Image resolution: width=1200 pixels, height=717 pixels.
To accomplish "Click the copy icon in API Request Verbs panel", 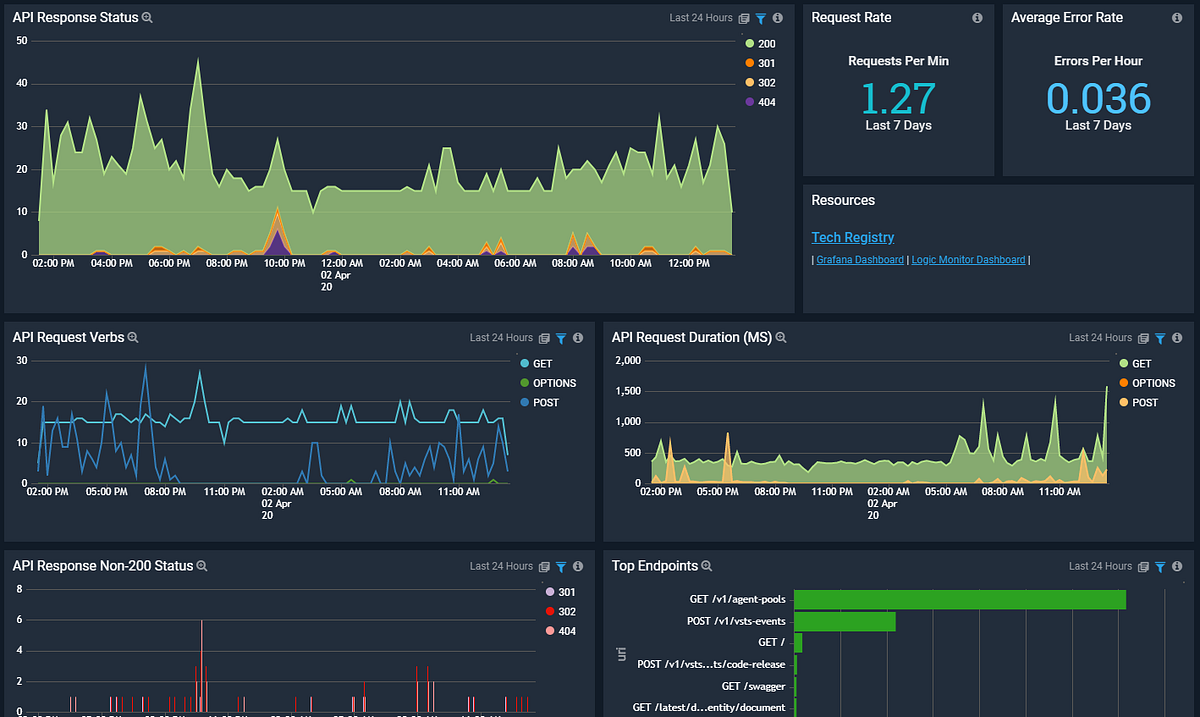I will [x=544, y=338].
